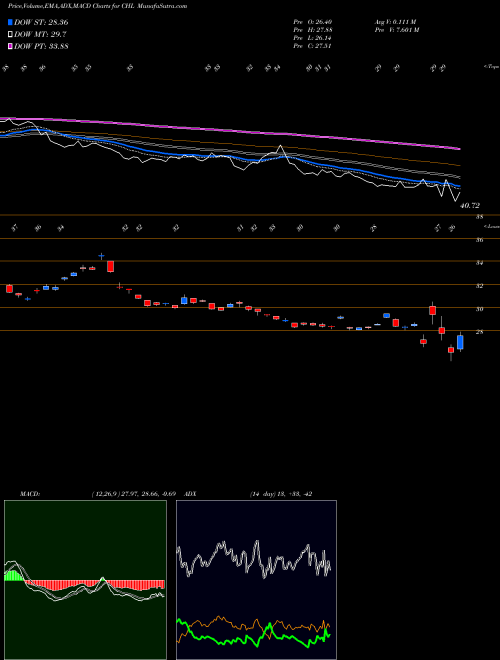The image size is (500, 660).
Task: Click the 'MACD:' indicator label
Action: (x=29, y=494)
